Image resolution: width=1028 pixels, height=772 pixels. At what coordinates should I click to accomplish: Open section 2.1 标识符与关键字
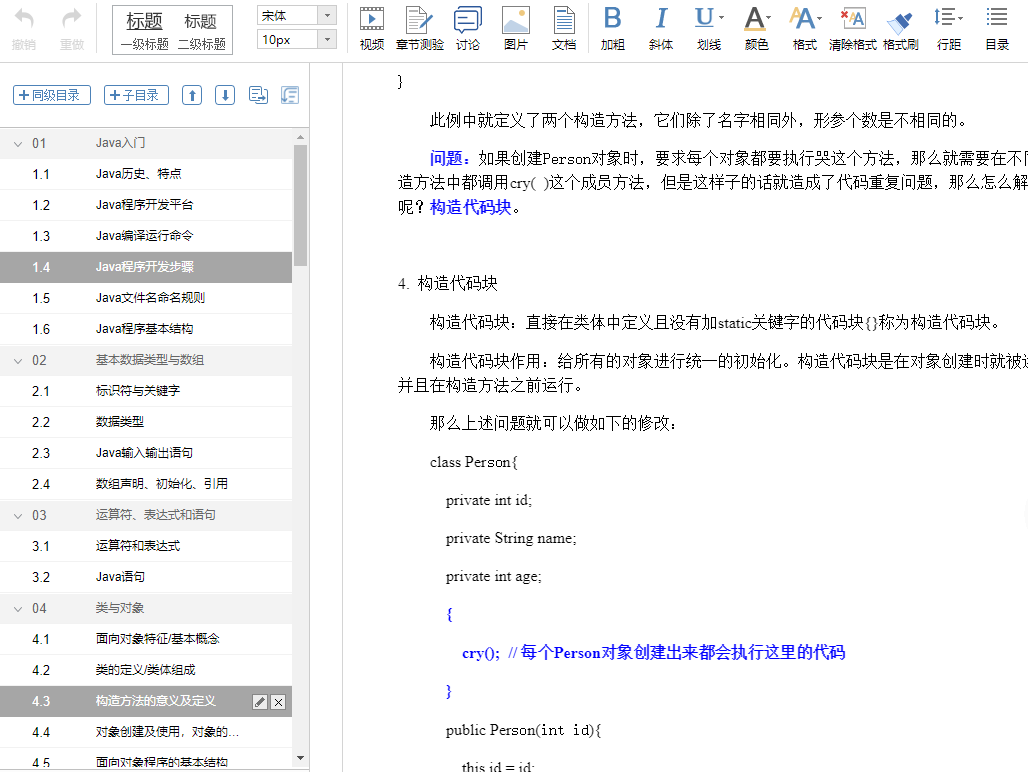[x=146, y=391]
